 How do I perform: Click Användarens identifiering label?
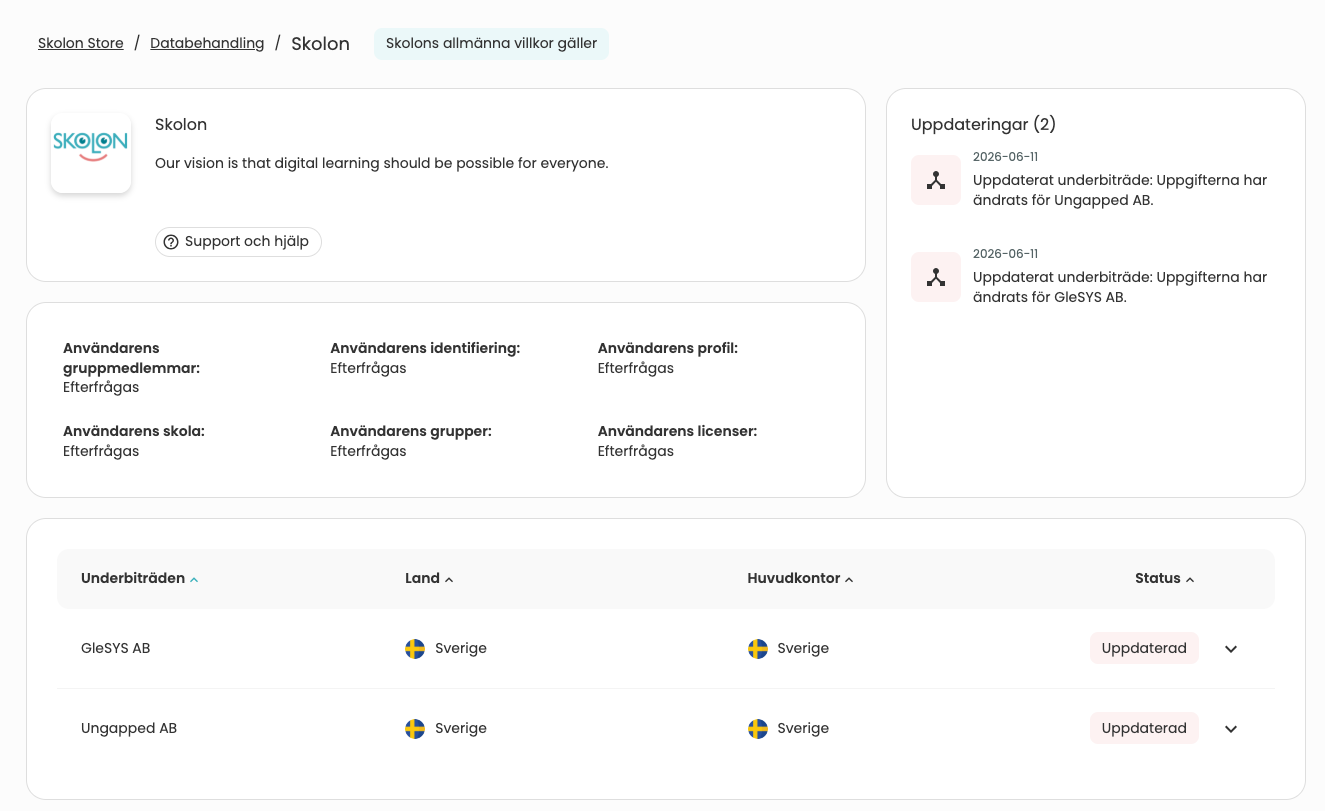(x=425, y=348)
